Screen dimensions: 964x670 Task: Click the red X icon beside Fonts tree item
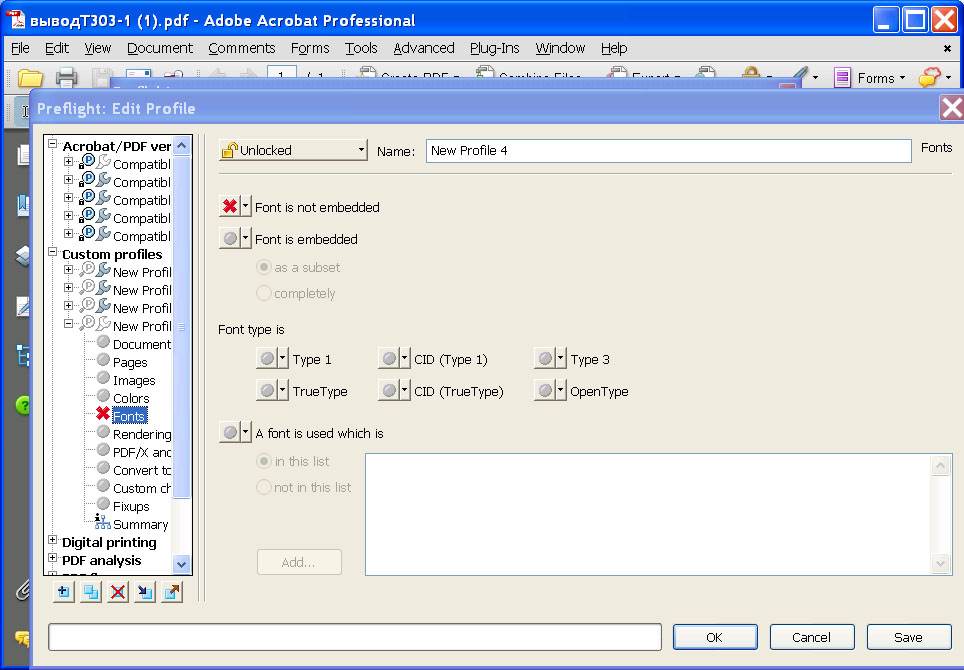(103, 414)
